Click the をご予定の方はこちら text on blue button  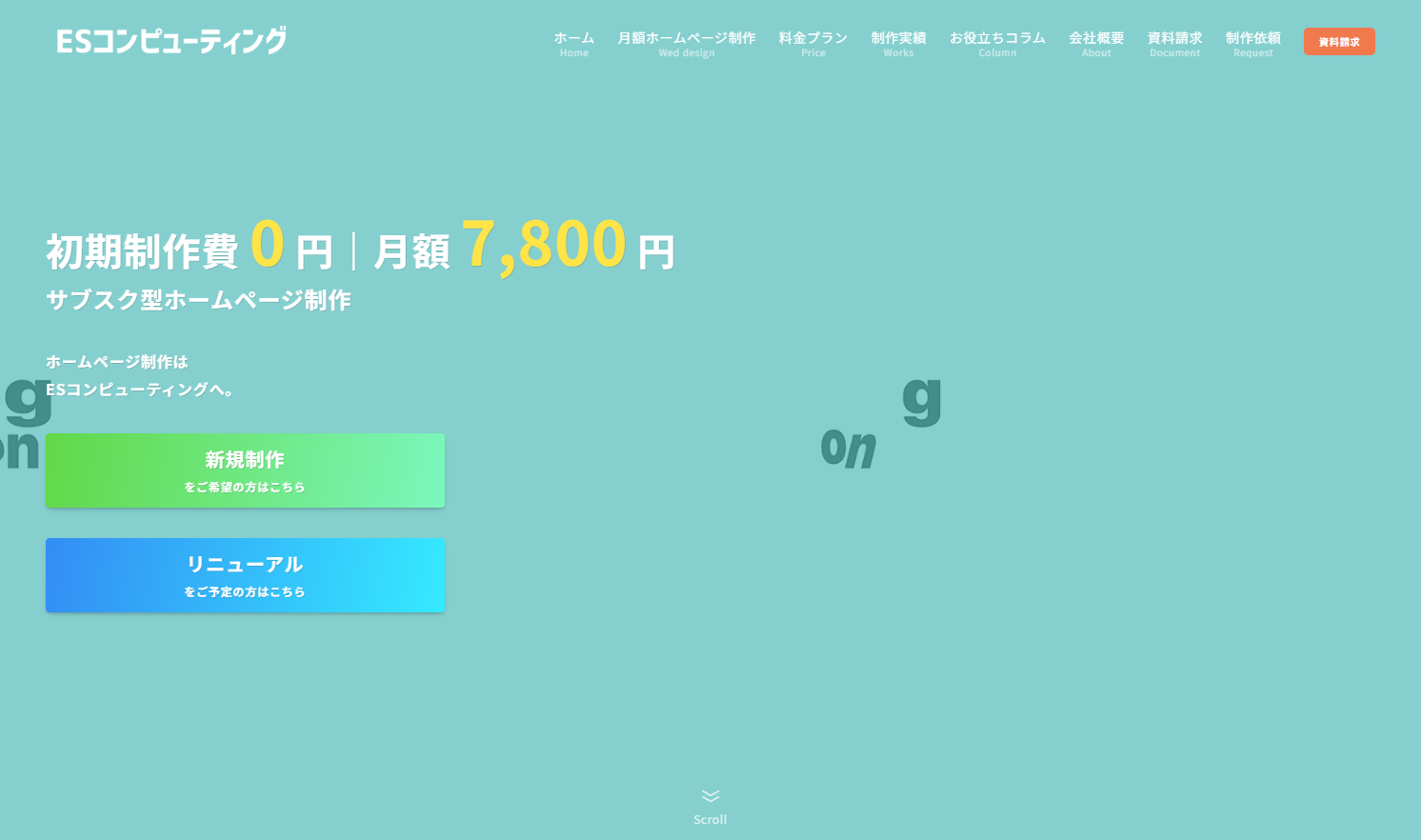245,591
